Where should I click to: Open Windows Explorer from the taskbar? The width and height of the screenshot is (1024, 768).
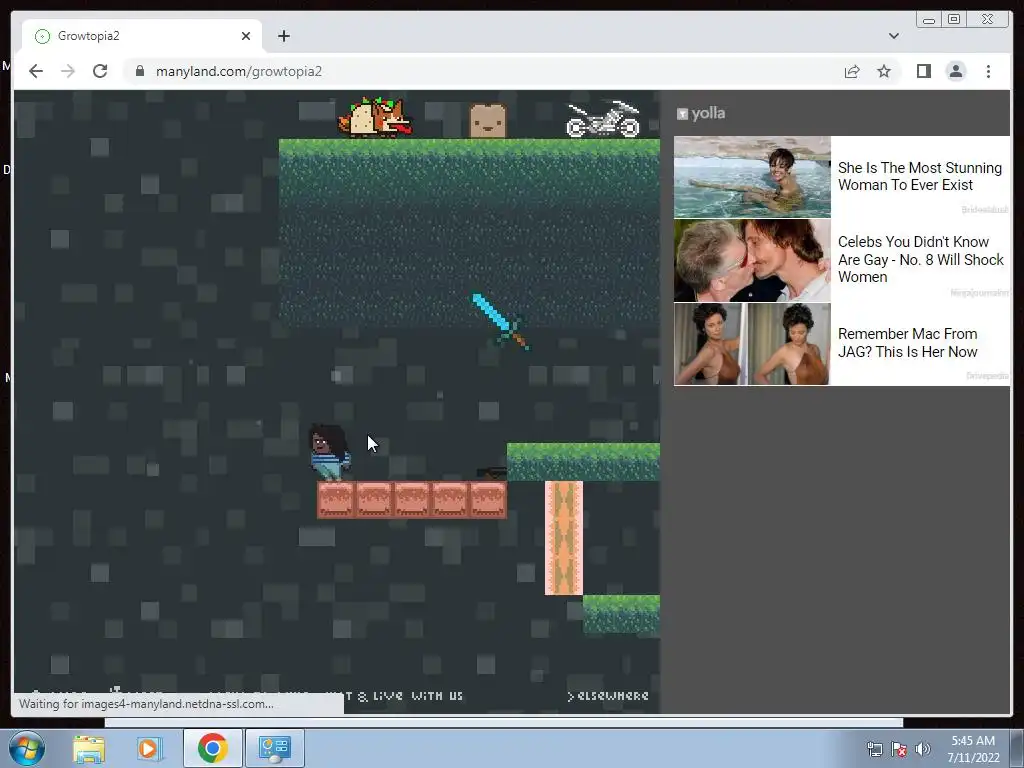tap(89, 748)
